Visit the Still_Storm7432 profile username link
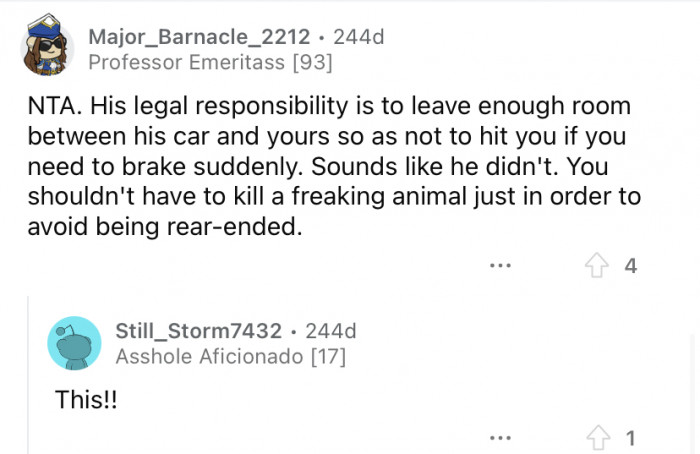700x454 pixels. click(198, 330)
